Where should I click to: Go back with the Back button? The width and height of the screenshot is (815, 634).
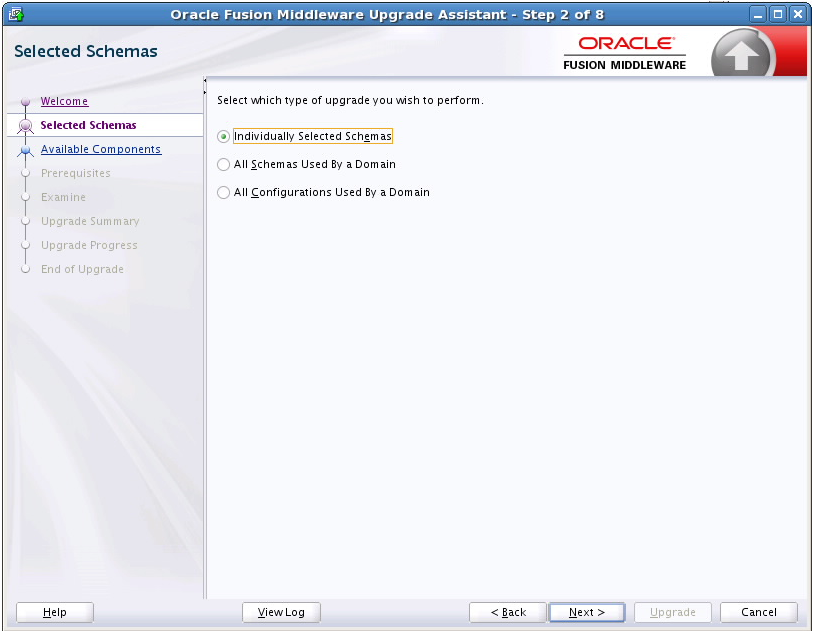(508, 612)
